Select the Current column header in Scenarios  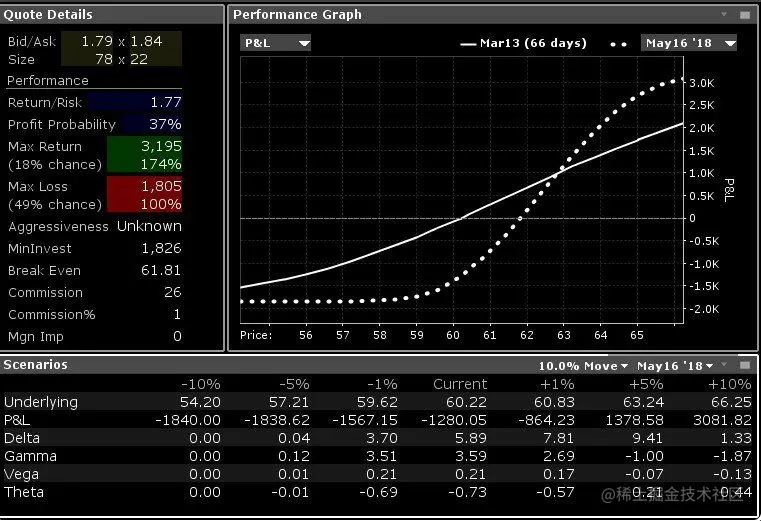pos(460,384)
